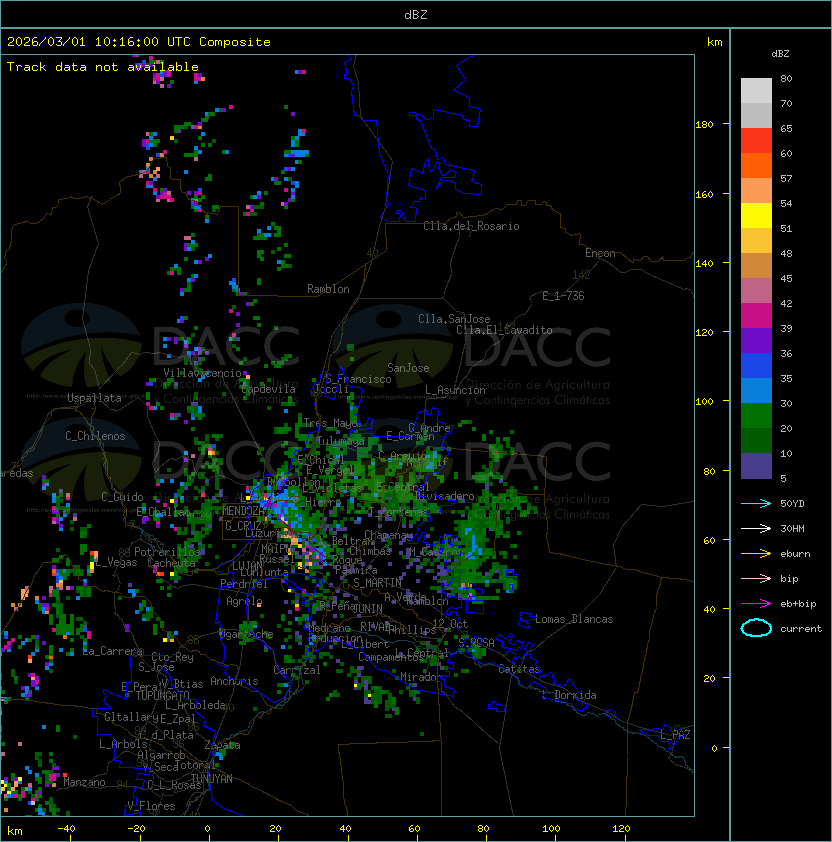Click the 'S_MARTIN' map label
Viewport: 832px width, 842px height.
[x=377, y=583]
